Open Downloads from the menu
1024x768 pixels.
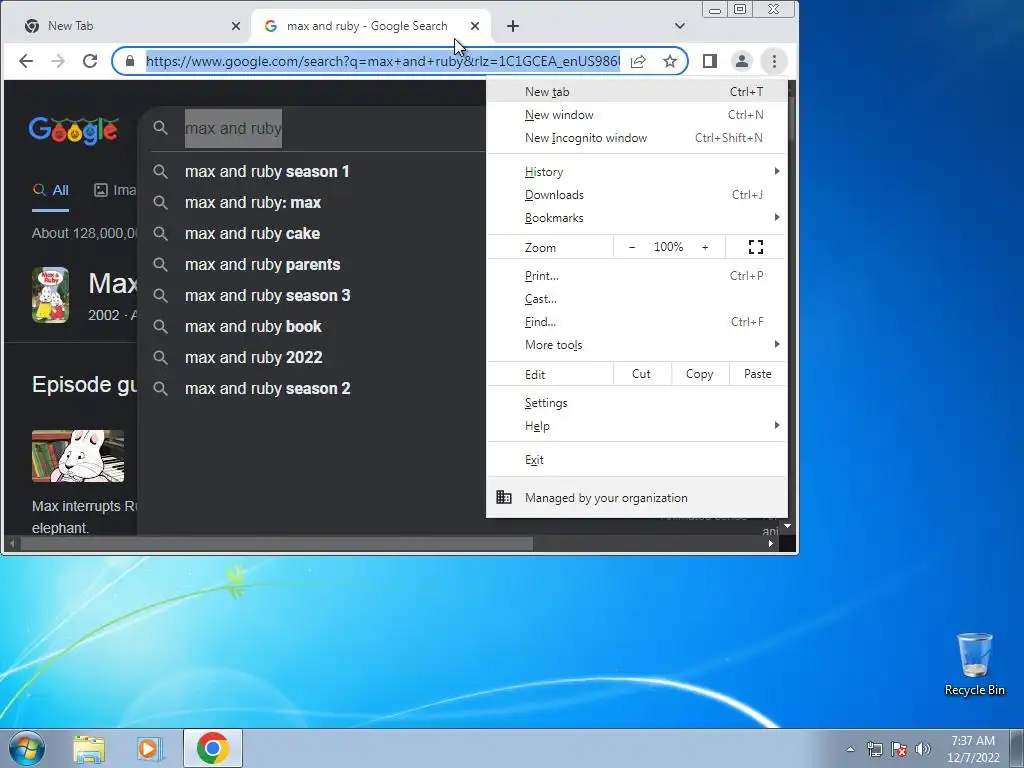(x=636, y=195)
